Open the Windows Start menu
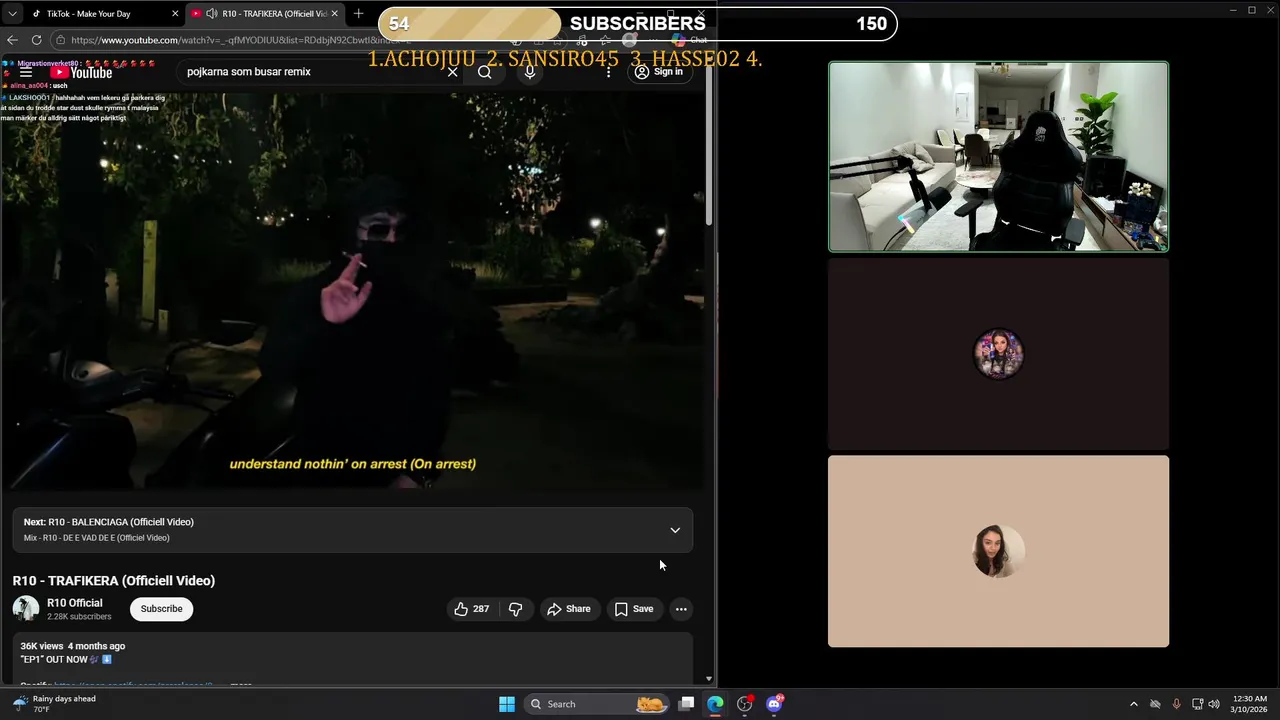 (x=507, y=704)
